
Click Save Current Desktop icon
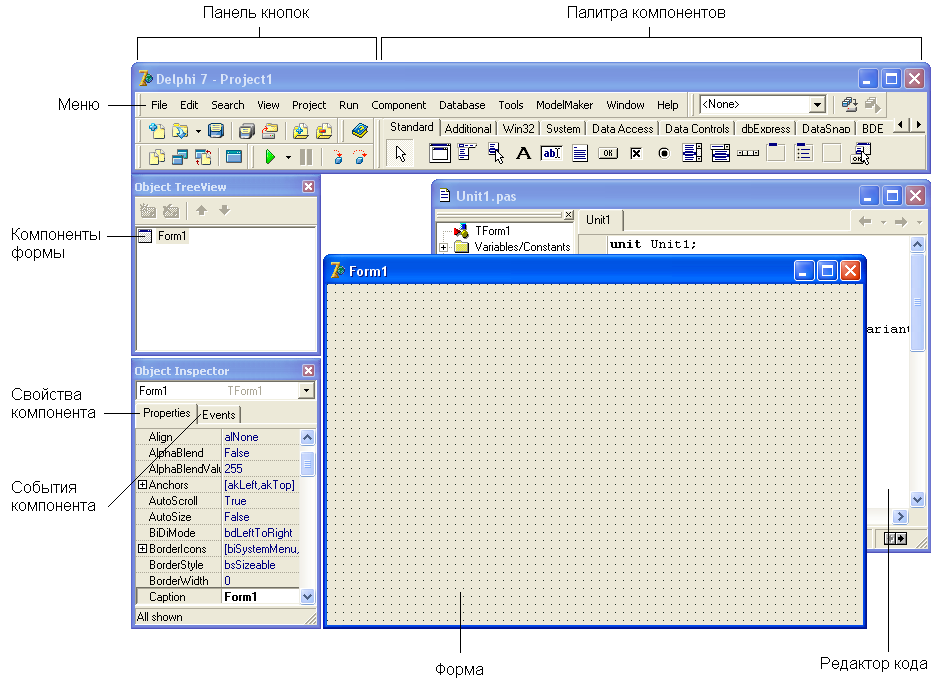(849, 105)
